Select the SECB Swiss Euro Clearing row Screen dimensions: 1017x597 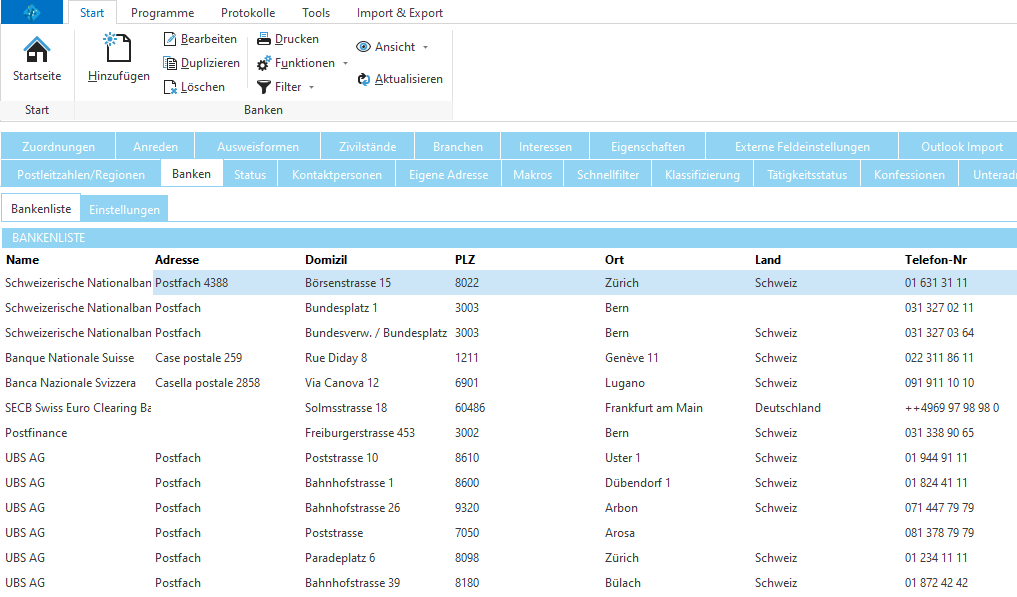click(78, 408)
